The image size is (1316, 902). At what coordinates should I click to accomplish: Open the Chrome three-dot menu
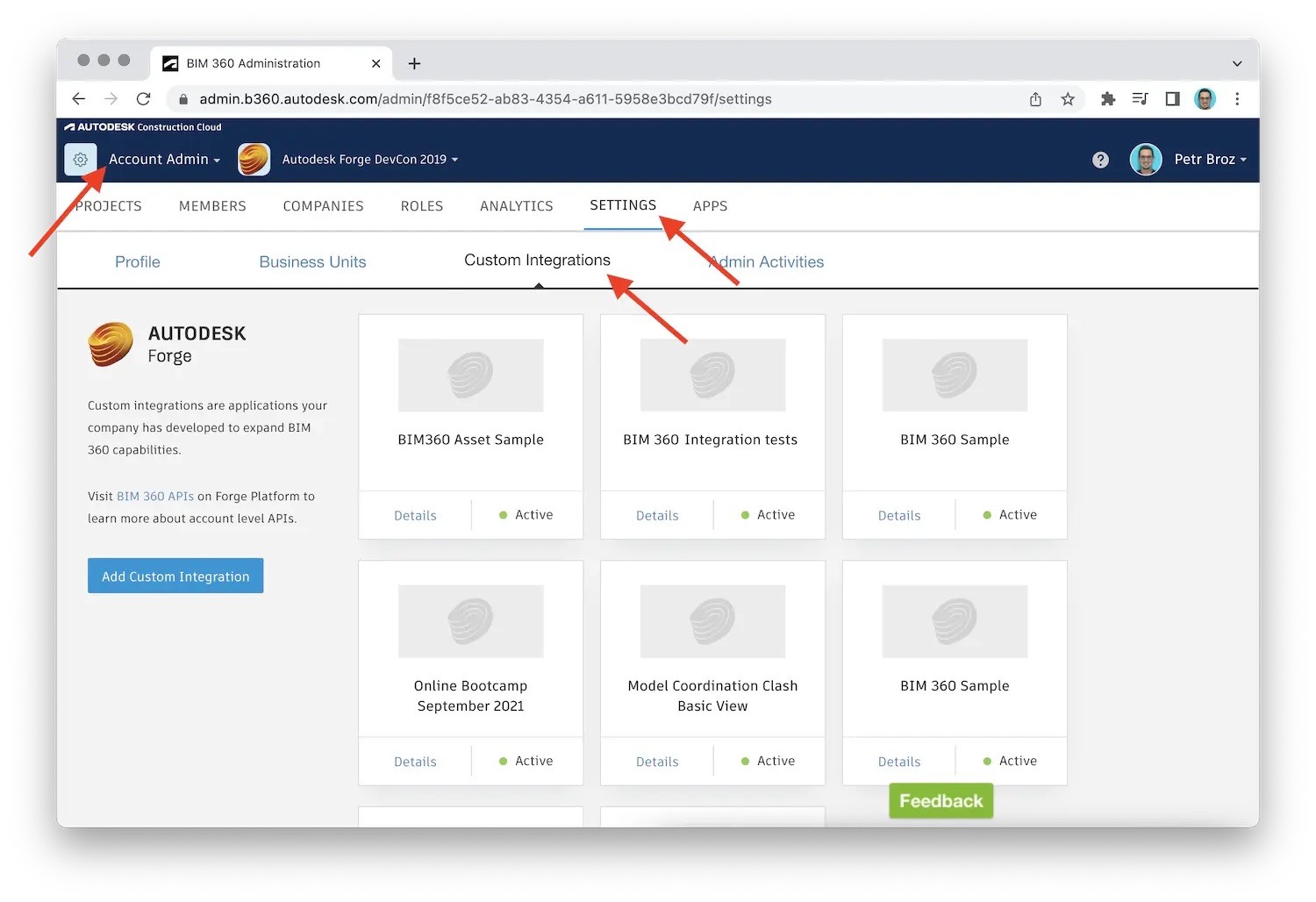(1238, 99)
